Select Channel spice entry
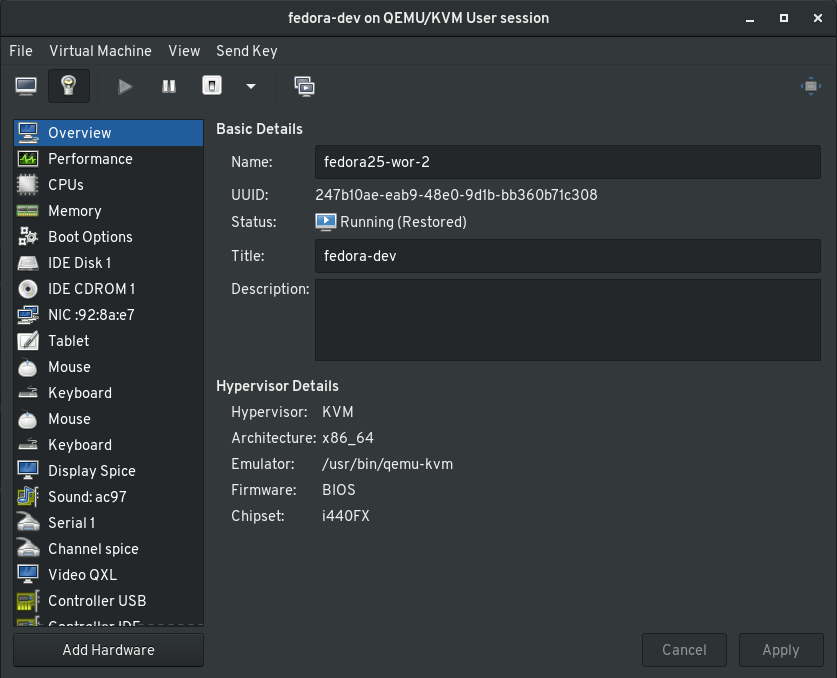Image resolution: width=837 pixels, height=678 pixels. click(x=108, y=549)
